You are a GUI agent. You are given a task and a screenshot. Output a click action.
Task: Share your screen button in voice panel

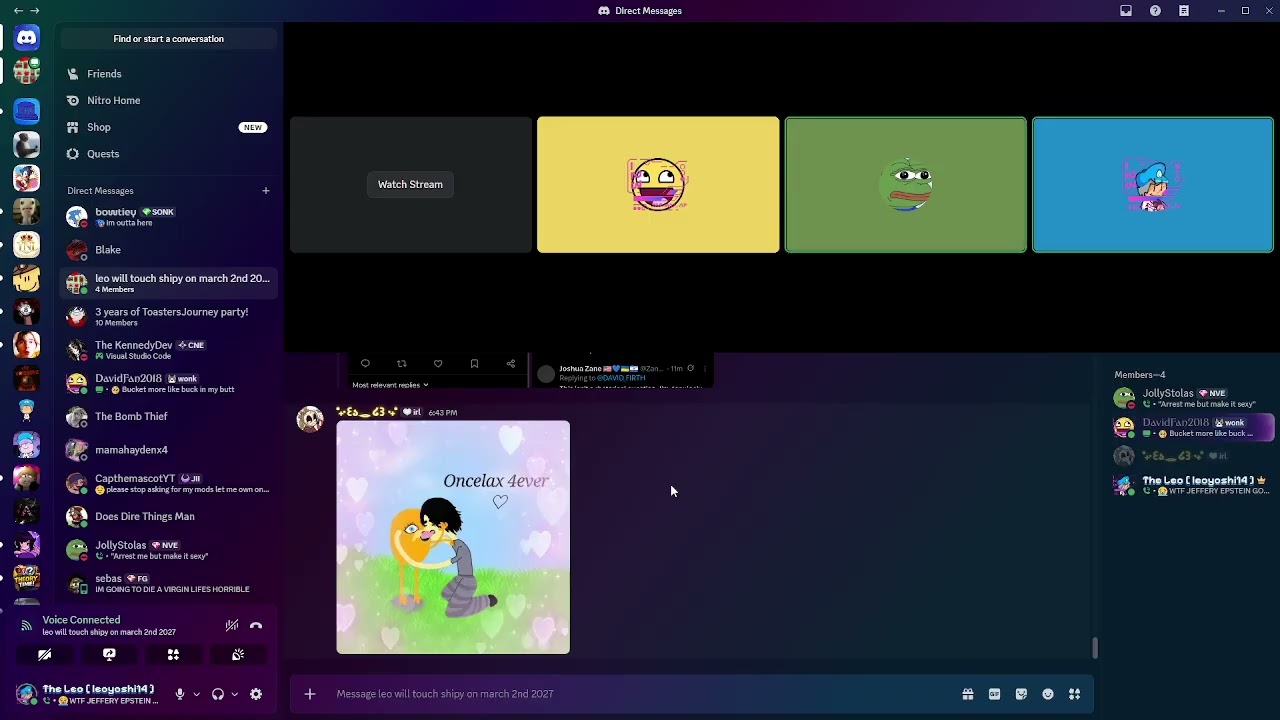click(x=109, y=654)
